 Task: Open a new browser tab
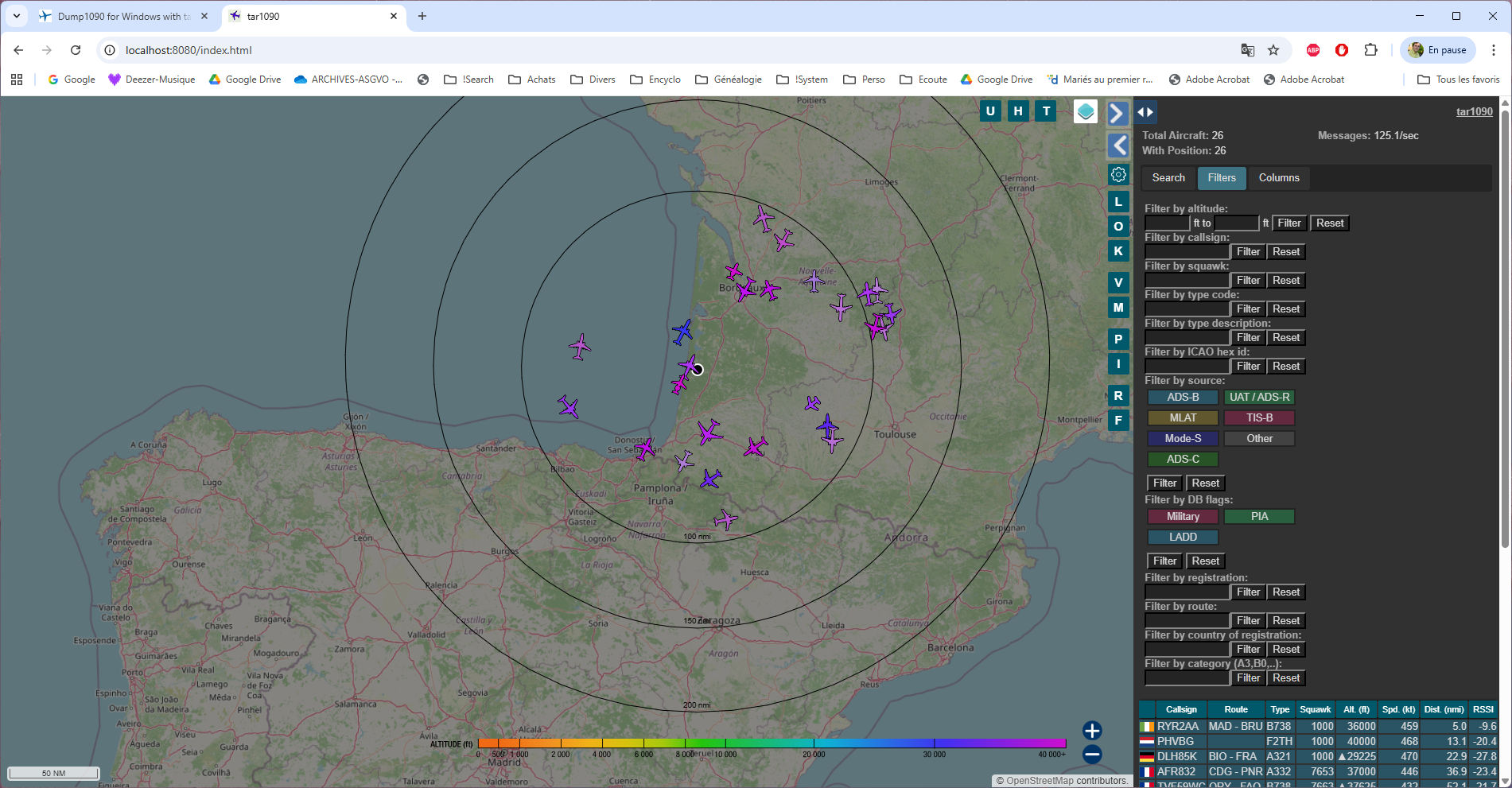(422, 16)
